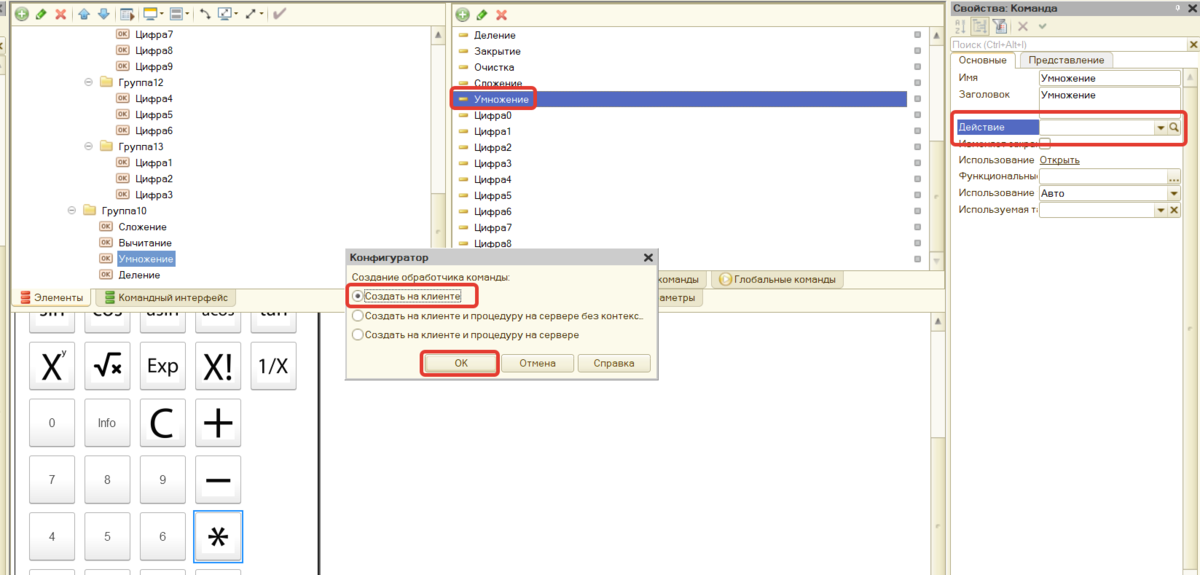Screen dimensions: 1200x575
Task: Click the folder icon of Группа12
Action: tap(106, 83)
